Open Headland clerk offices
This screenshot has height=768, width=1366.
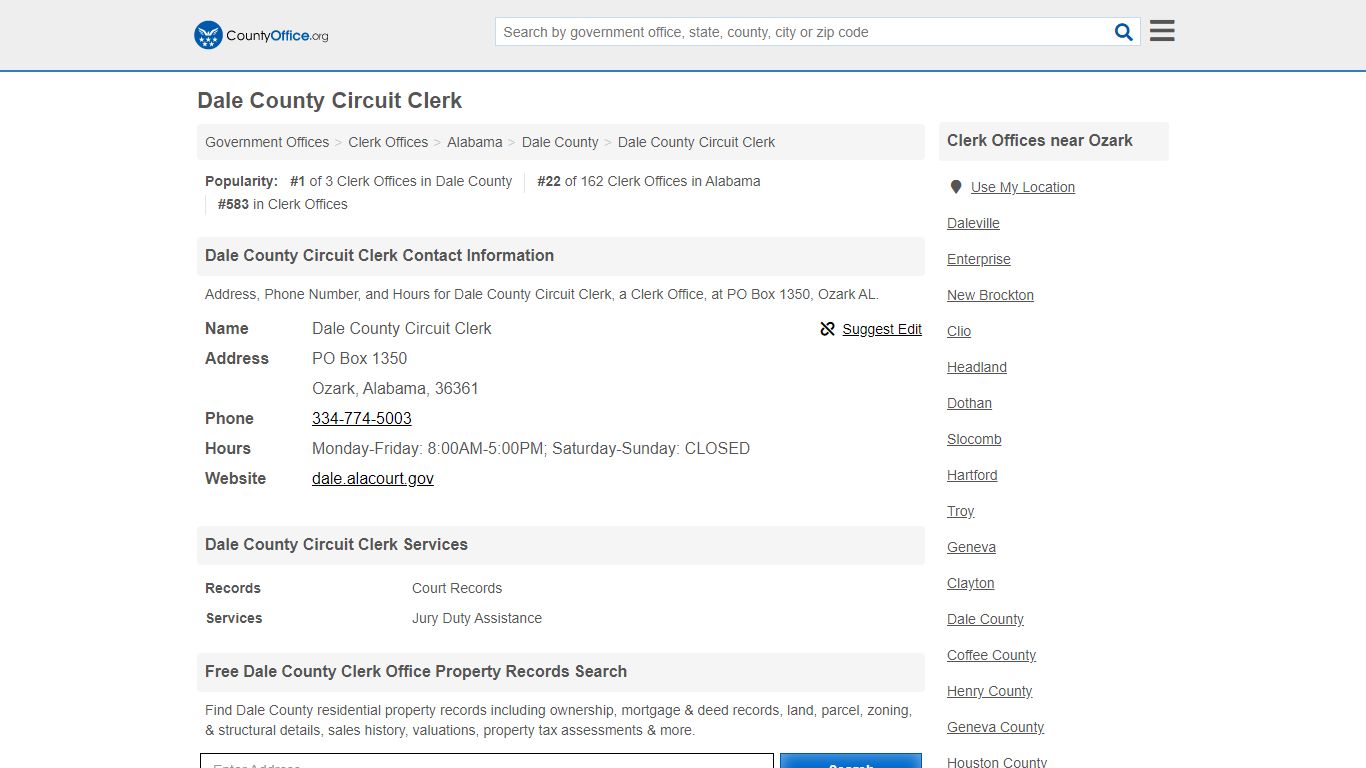tap(977, 367)
